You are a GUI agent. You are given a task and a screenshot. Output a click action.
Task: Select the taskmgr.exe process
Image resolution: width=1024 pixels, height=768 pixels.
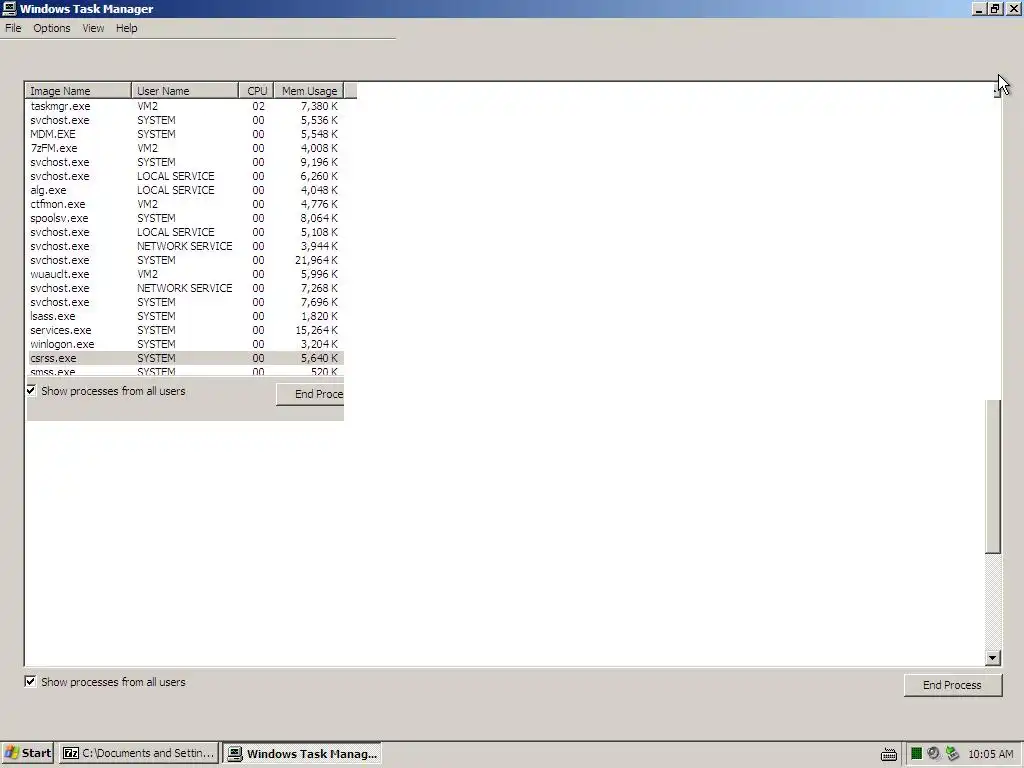pos(185,106)
